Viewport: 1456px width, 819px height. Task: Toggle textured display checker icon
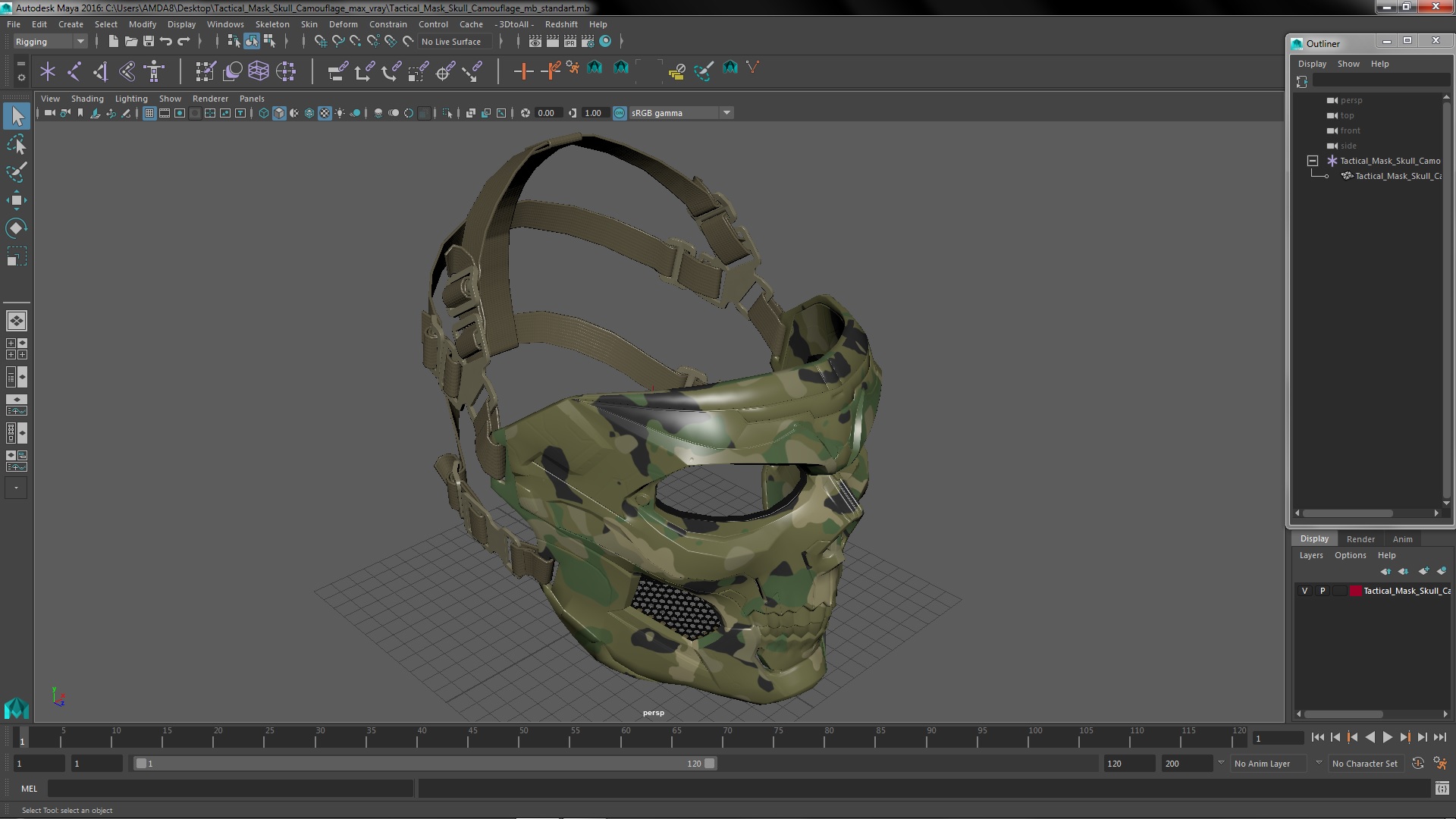point(325,113)
